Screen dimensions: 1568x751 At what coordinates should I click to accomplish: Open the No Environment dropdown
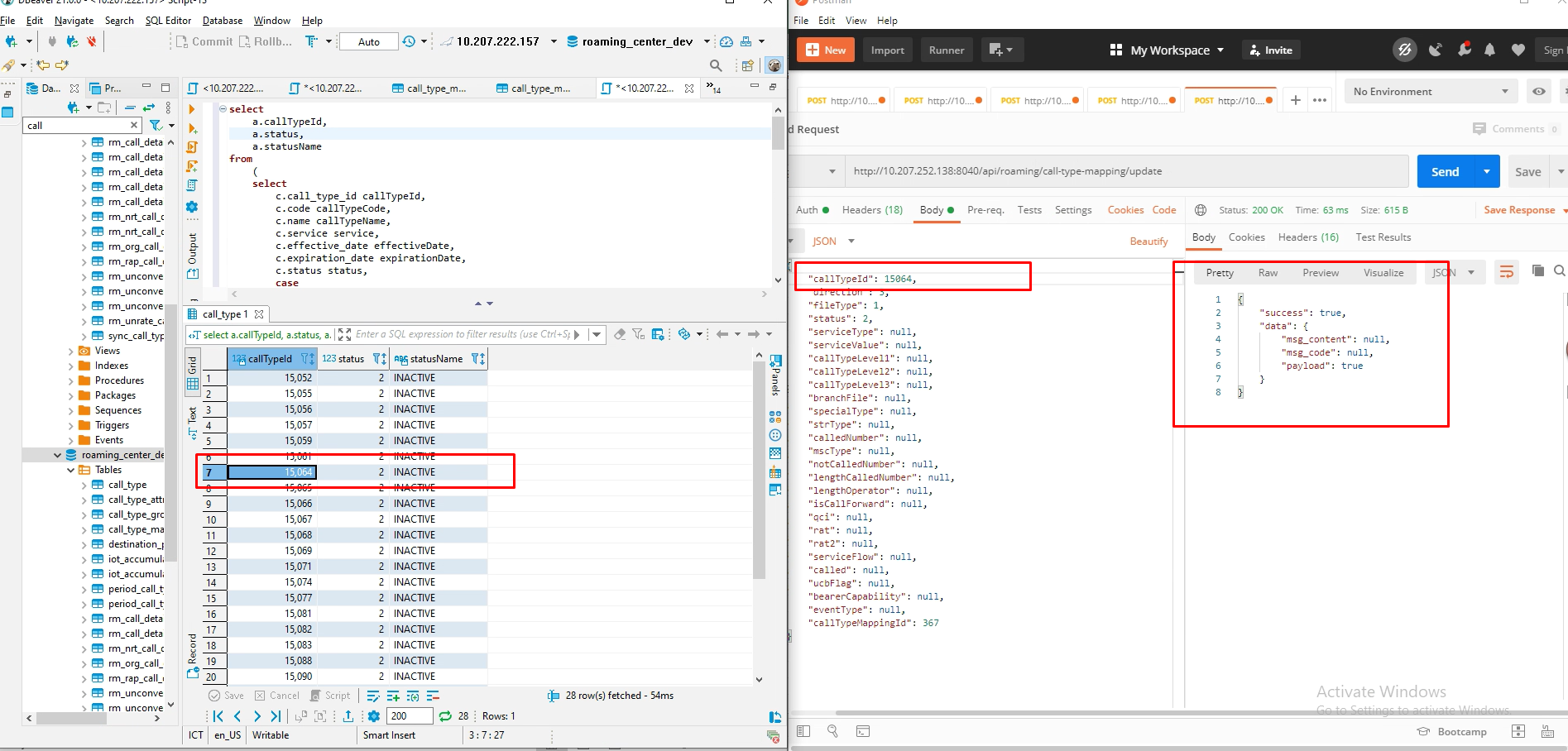pos(1430,92)
